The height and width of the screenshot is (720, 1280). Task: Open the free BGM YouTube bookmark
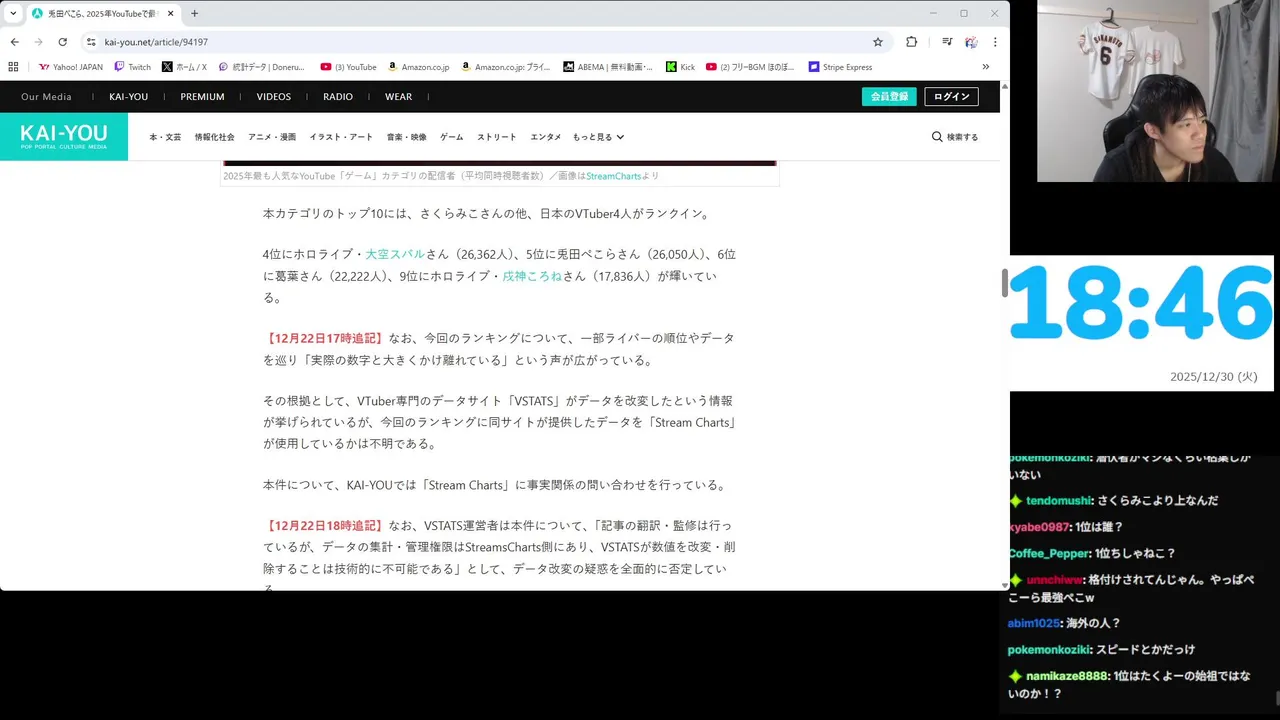click(750, 67)
